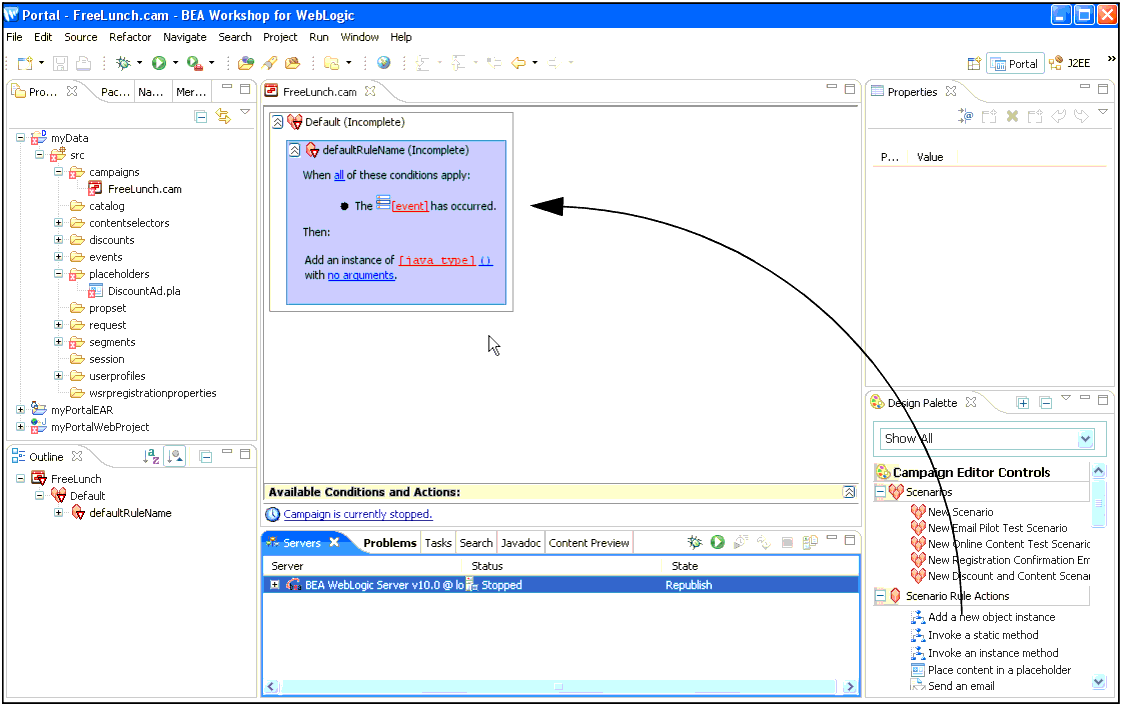Collapse the Scenarios palette group
This screenshot has height=706, width=1122.
pos(881,491)
